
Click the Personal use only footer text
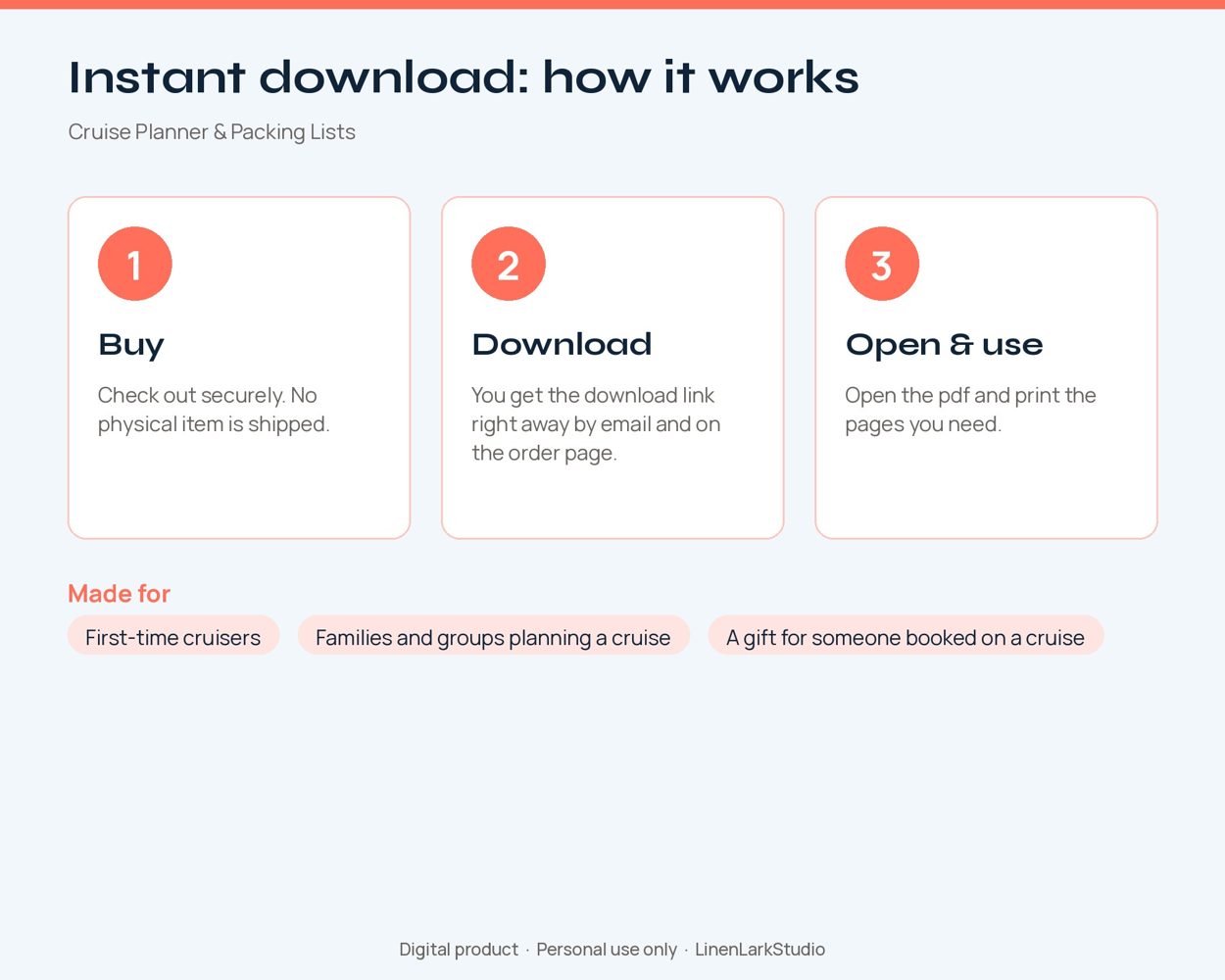coord(607,949)
